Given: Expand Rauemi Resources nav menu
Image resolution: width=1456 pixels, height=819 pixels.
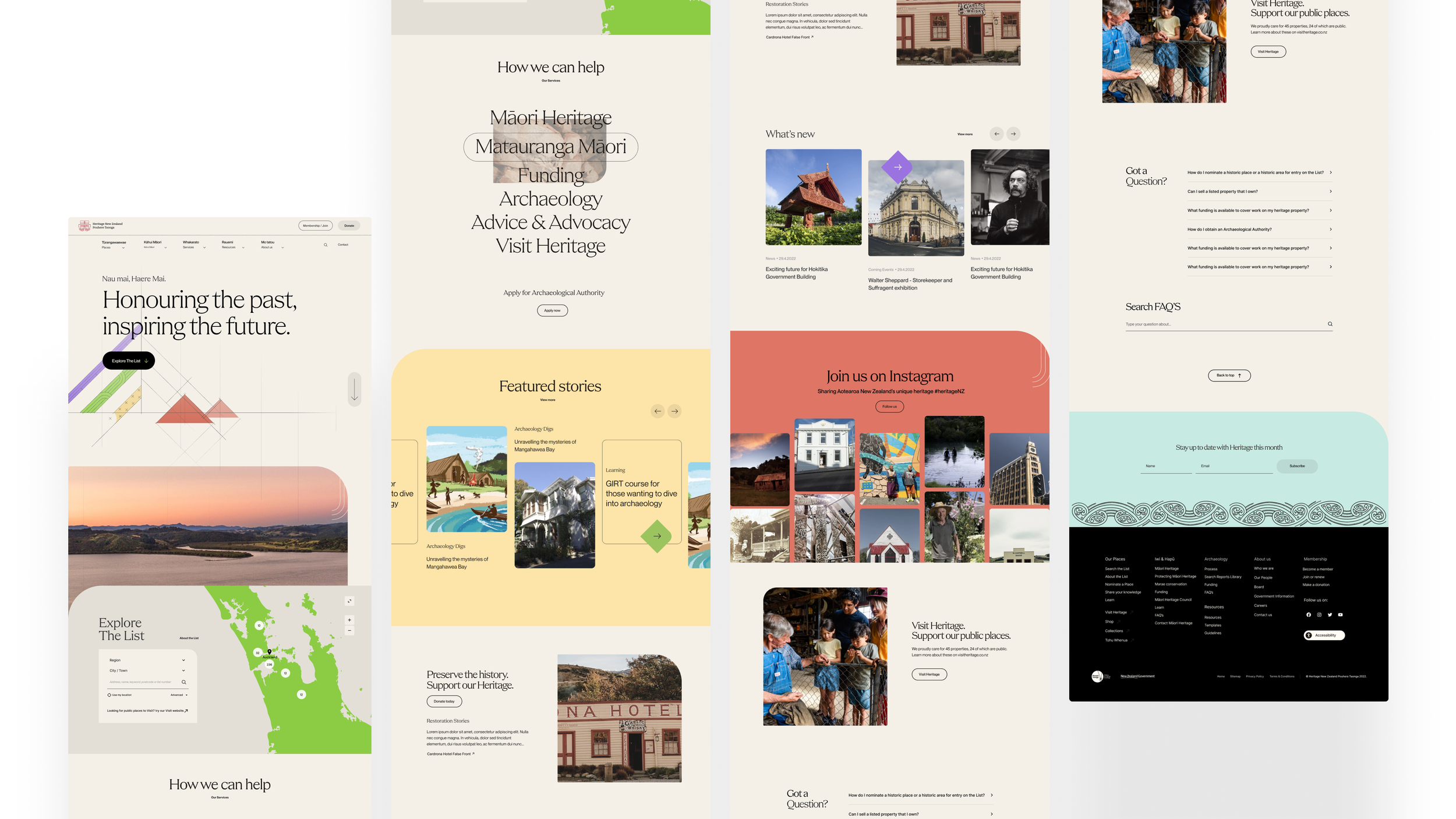Looking at the screenshot, I should point(233,245).
